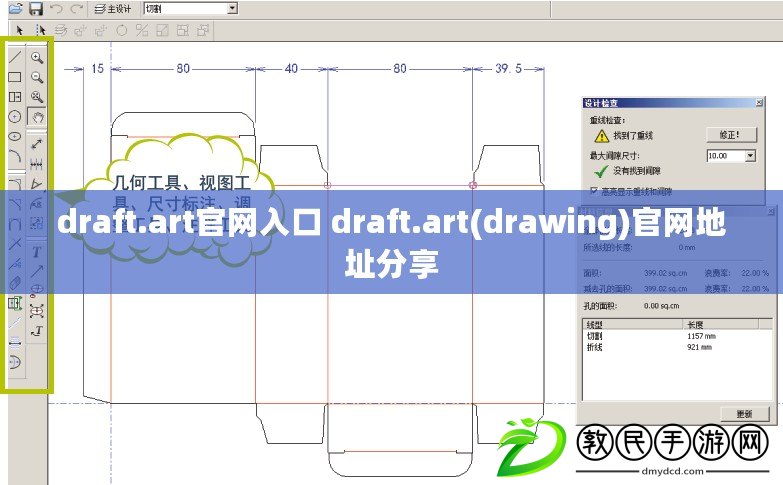Open the 主设计 layer selector

(113, 9)
